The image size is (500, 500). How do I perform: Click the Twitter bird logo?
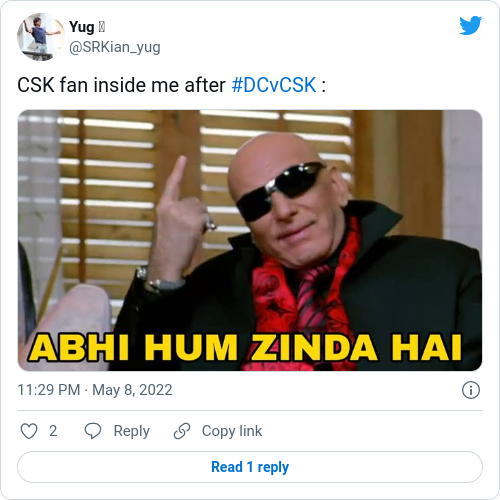click(x=470, y=25)
